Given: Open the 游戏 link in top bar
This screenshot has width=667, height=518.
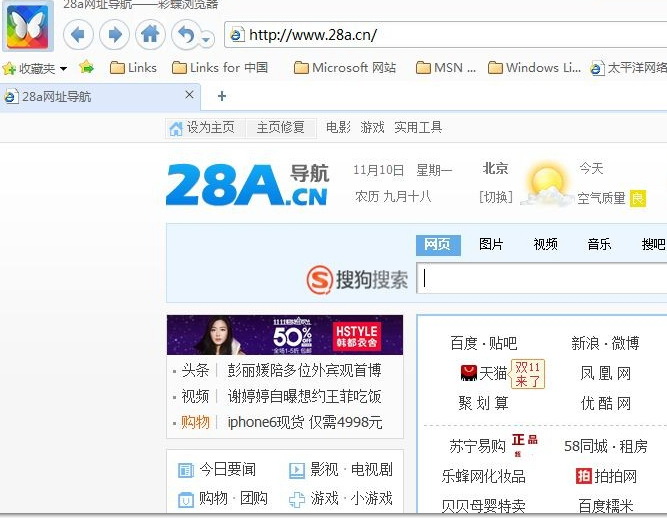Looking at the screenshot, I should click(x=372, y=127).
